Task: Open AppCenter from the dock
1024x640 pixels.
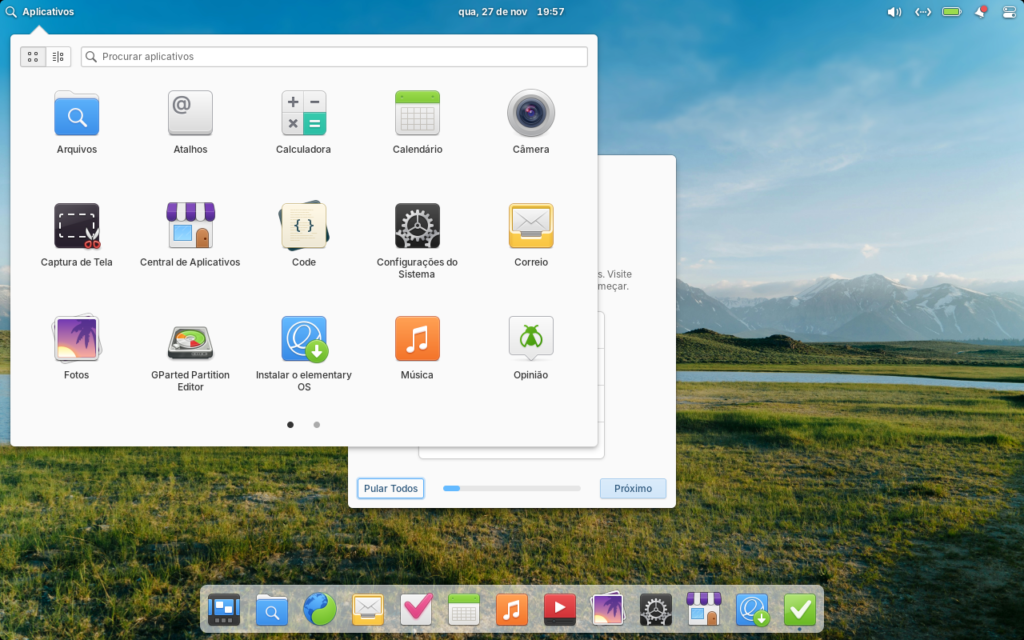Action: pos(704,609)
